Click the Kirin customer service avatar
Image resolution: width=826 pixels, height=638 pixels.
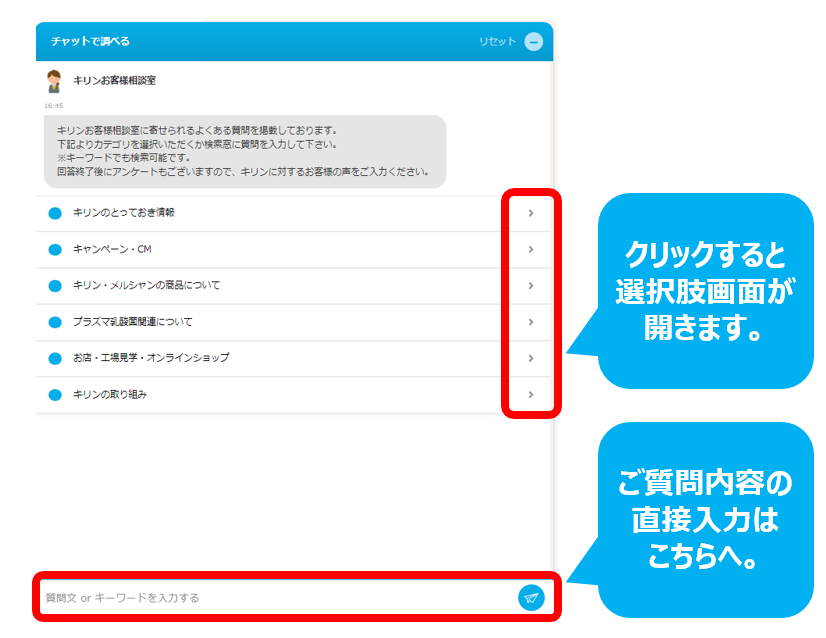(x=54, y=81)
